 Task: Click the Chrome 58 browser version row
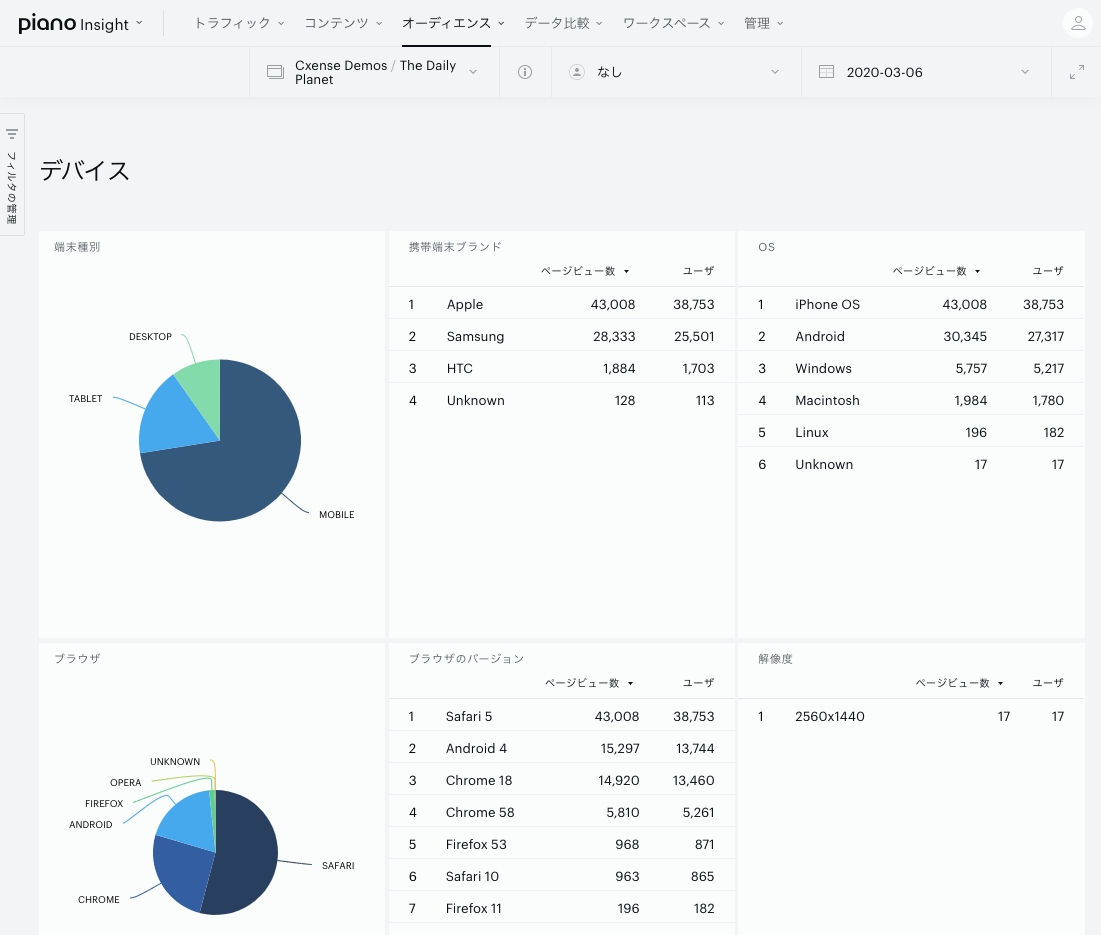561,812
